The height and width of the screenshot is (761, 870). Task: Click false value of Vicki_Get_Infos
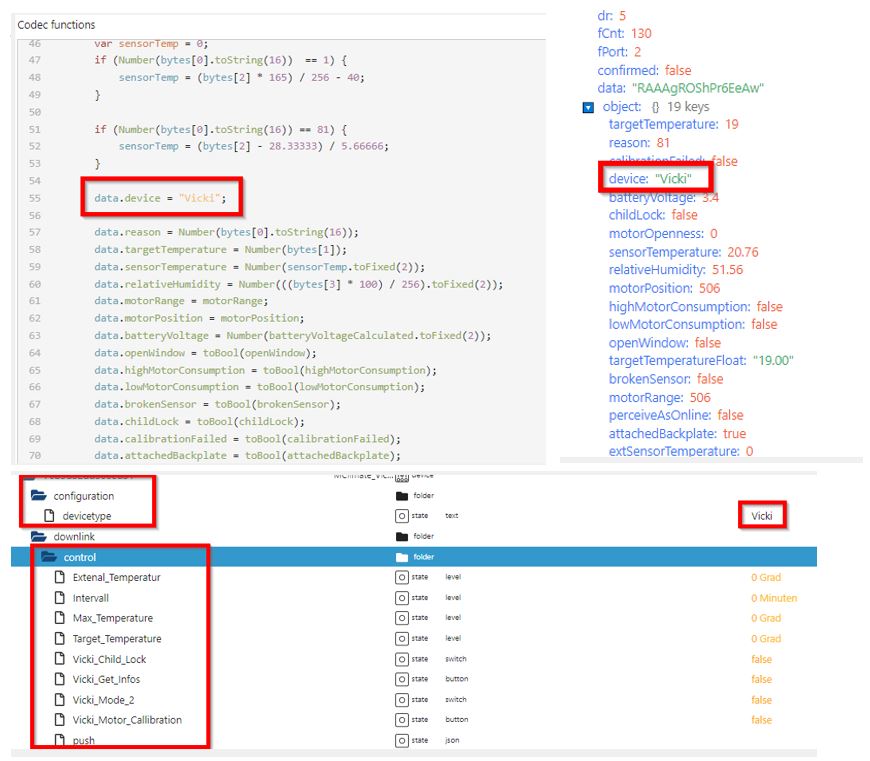(x=761, y=679)
